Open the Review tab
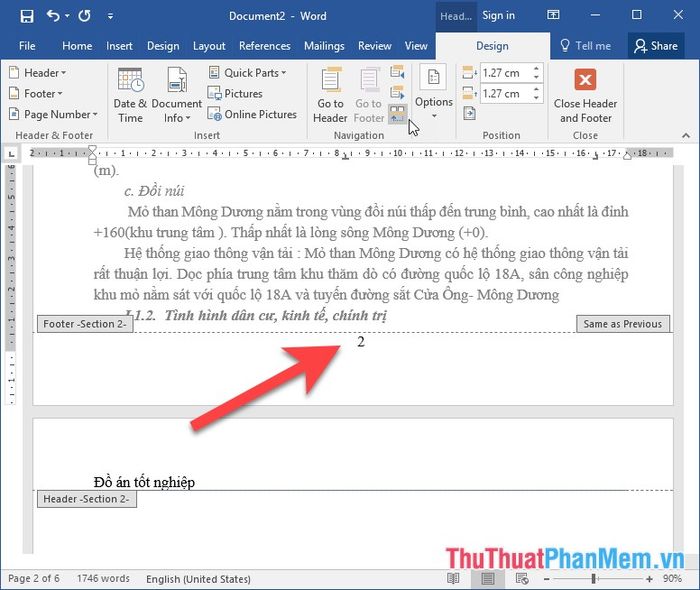Image resolution: width=700 pixels, height=590 pixels. [x=375, y=46]
